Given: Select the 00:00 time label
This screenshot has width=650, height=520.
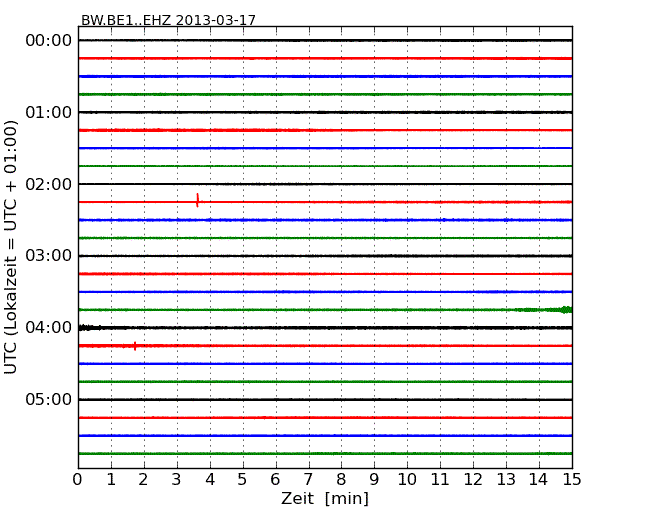Looking at the screenshot, I should (49, 41).
